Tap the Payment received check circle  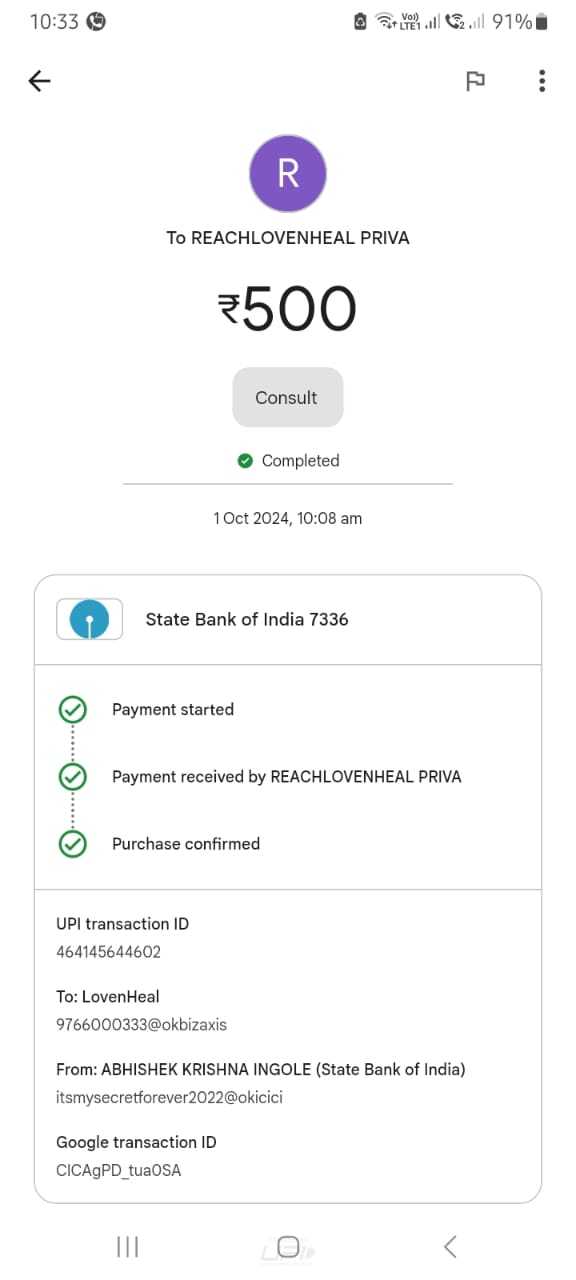click(x=72, y=777)
